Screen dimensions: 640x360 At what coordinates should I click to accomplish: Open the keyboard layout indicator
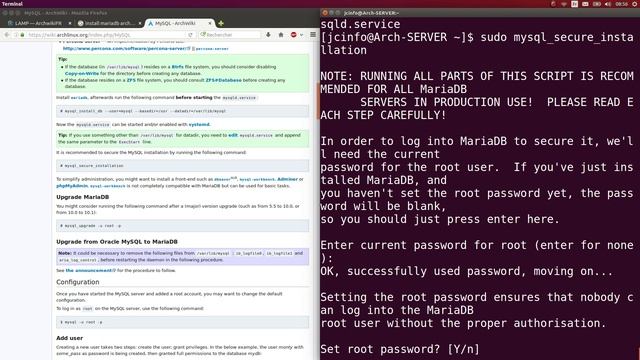pyautogui.click(x=575, y=4)
